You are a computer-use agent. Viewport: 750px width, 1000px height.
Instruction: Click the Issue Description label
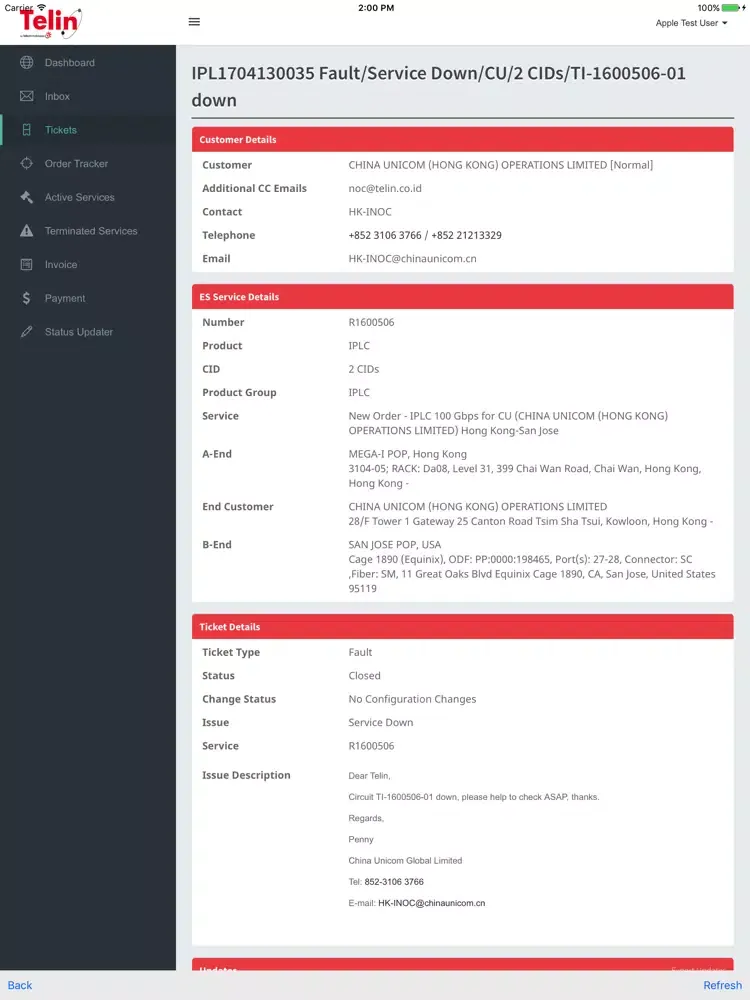[x=246, y=776]
